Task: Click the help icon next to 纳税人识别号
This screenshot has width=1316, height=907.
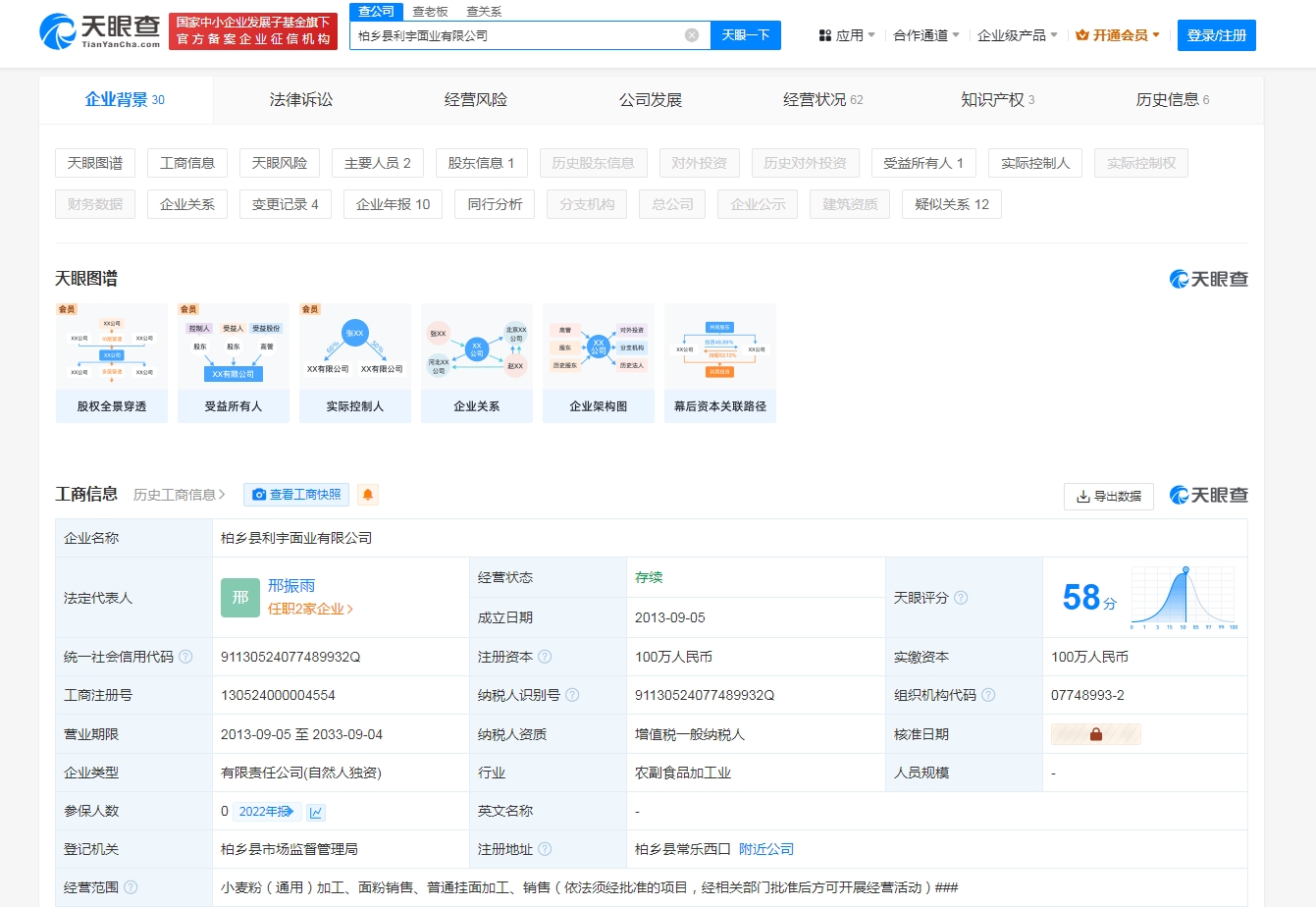Action: click(x=572, y=695)
